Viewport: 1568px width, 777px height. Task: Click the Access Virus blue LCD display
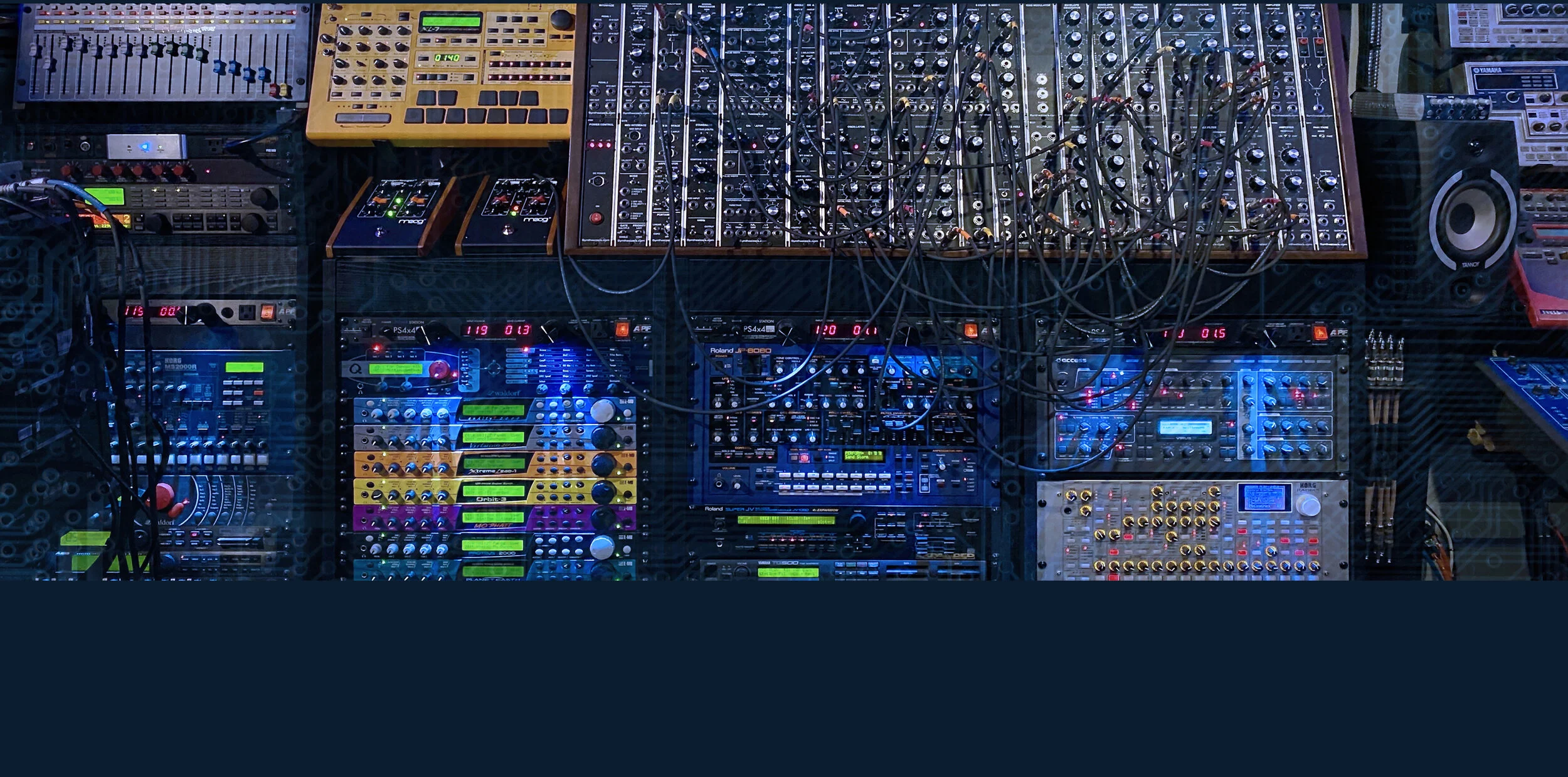click(1185, 428)
